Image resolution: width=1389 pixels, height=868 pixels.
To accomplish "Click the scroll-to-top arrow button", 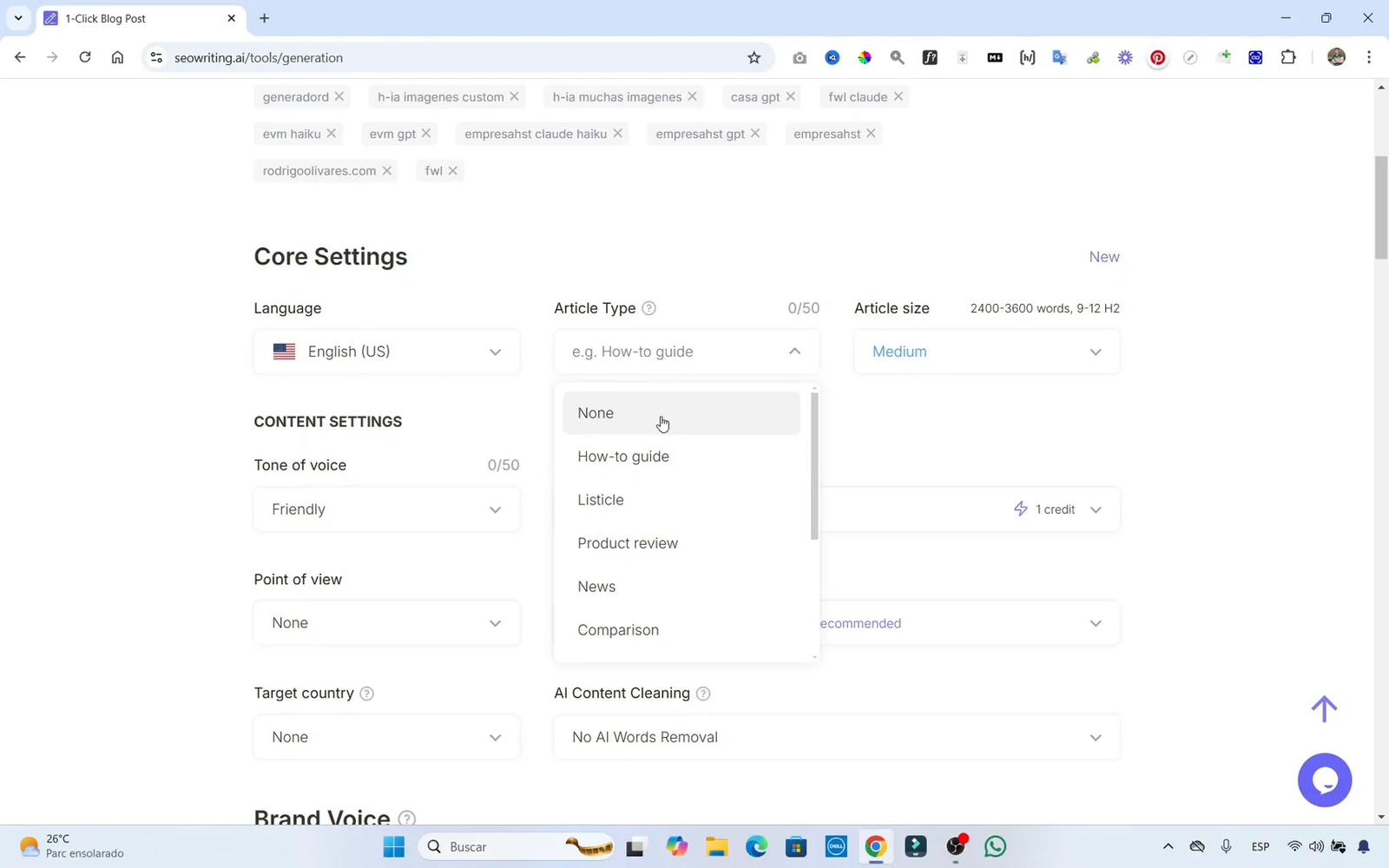I will click(x=1324, y=708).
